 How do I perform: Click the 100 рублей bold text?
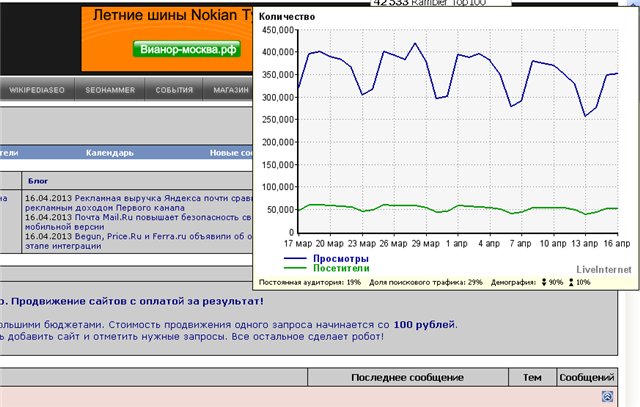pos(424,325)
